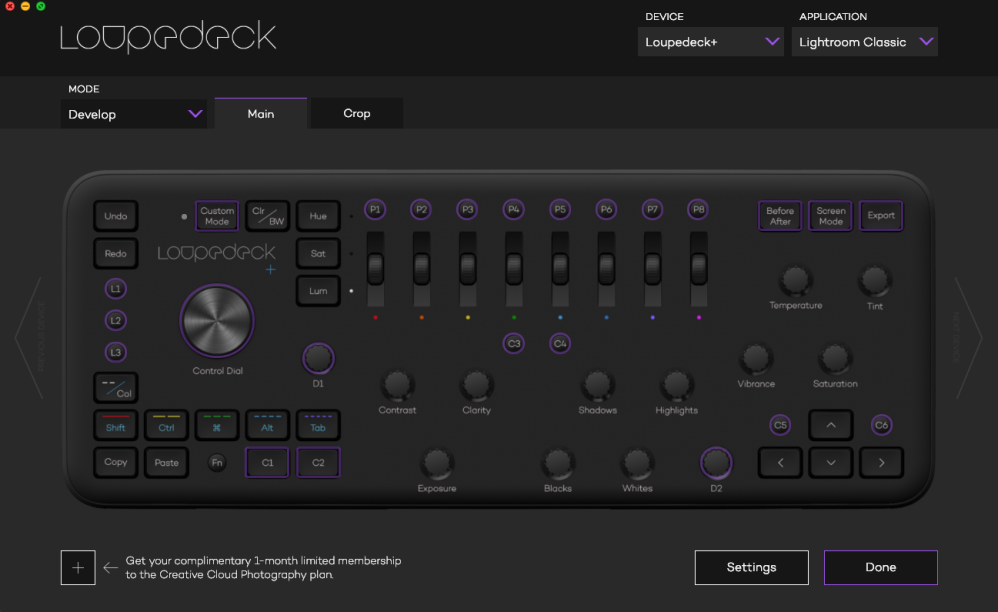Click Done to finish configuration
This screenshot has height=612, width=998.
880,567
